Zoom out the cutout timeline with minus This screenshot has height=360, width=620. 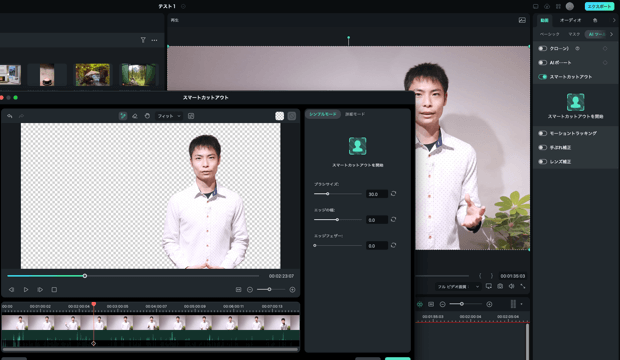(x=250, y=290)
